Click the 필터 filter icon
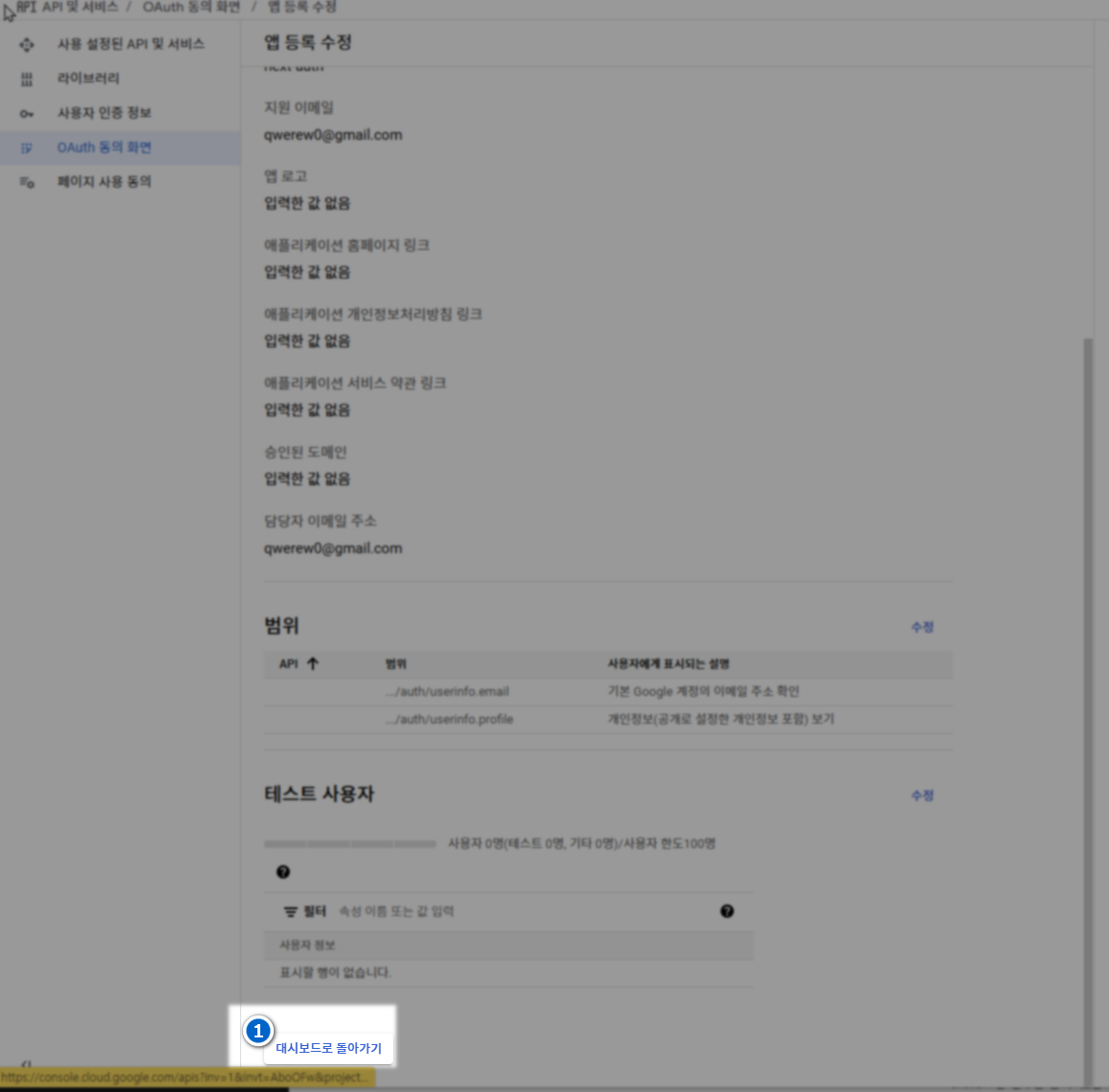 coord(290,912)
